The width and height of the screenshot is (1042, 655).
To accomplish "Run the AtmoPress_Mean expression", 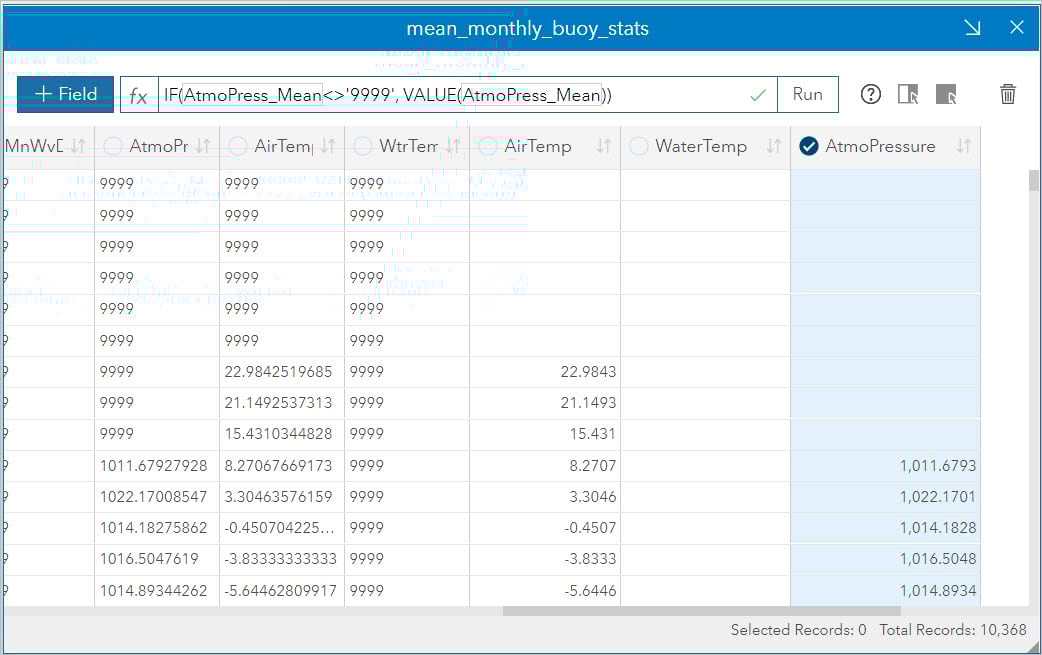I will click(808, 93).
